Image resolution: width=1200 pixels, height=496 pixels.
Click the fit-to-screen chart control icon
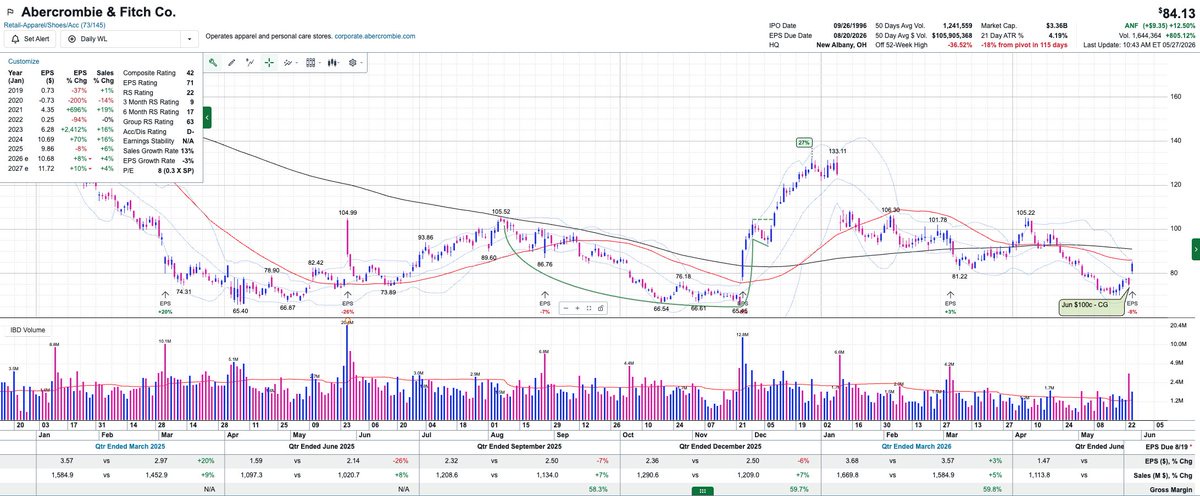click(588, 308)
